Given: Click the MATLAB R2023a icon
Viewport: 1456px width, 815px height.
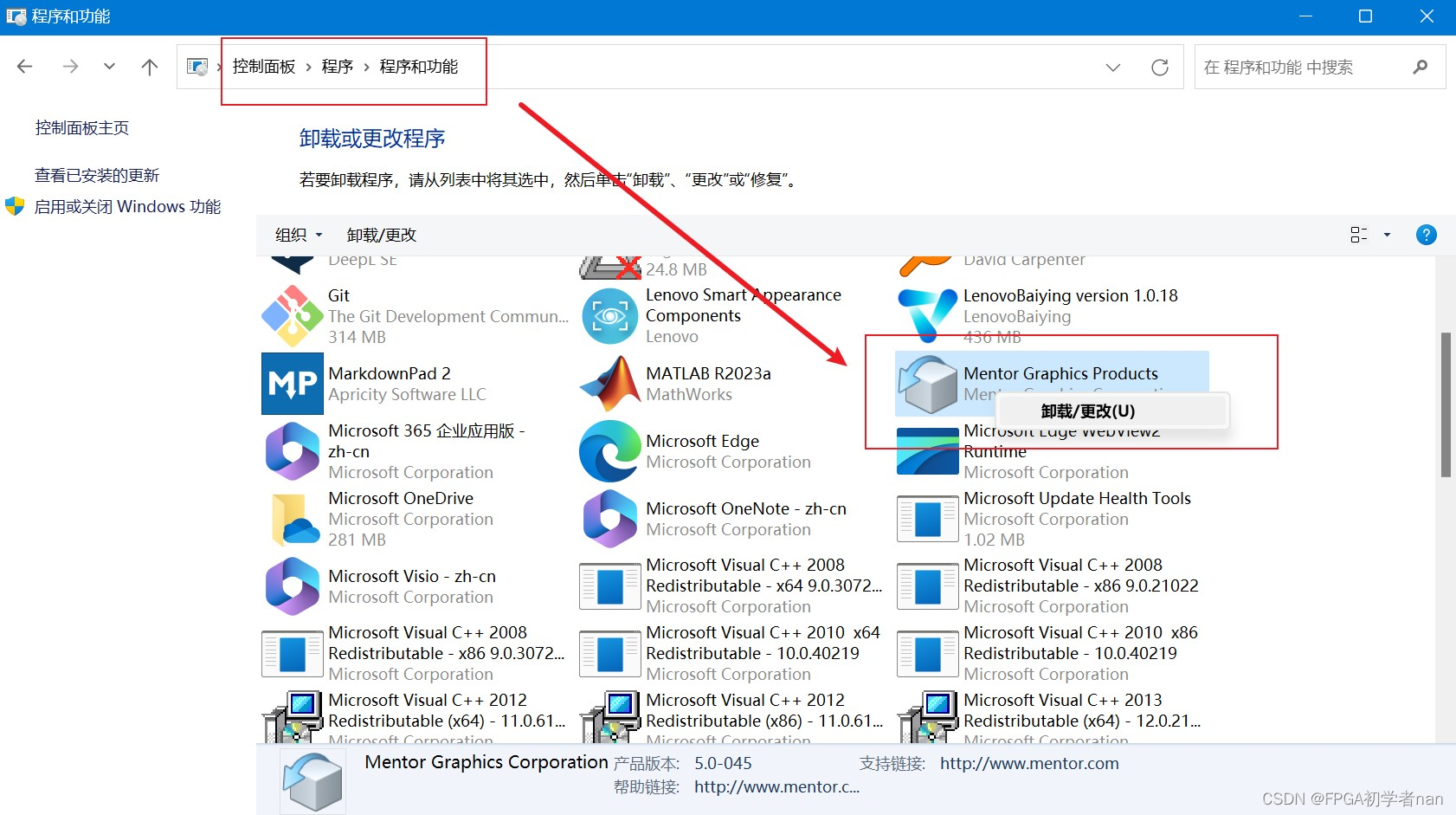Looking at the screenshot, I should pos(610,384).
